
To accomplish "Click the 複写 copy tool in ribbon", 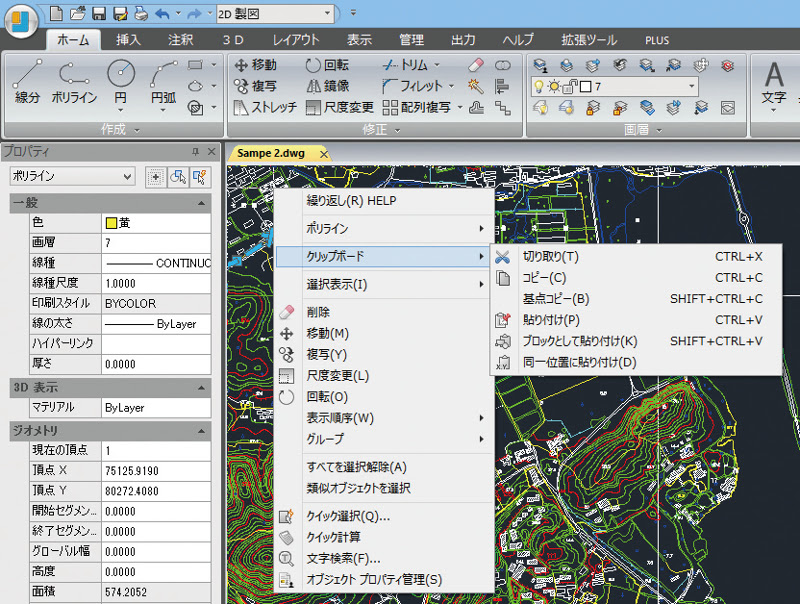I will pos(255,86).
